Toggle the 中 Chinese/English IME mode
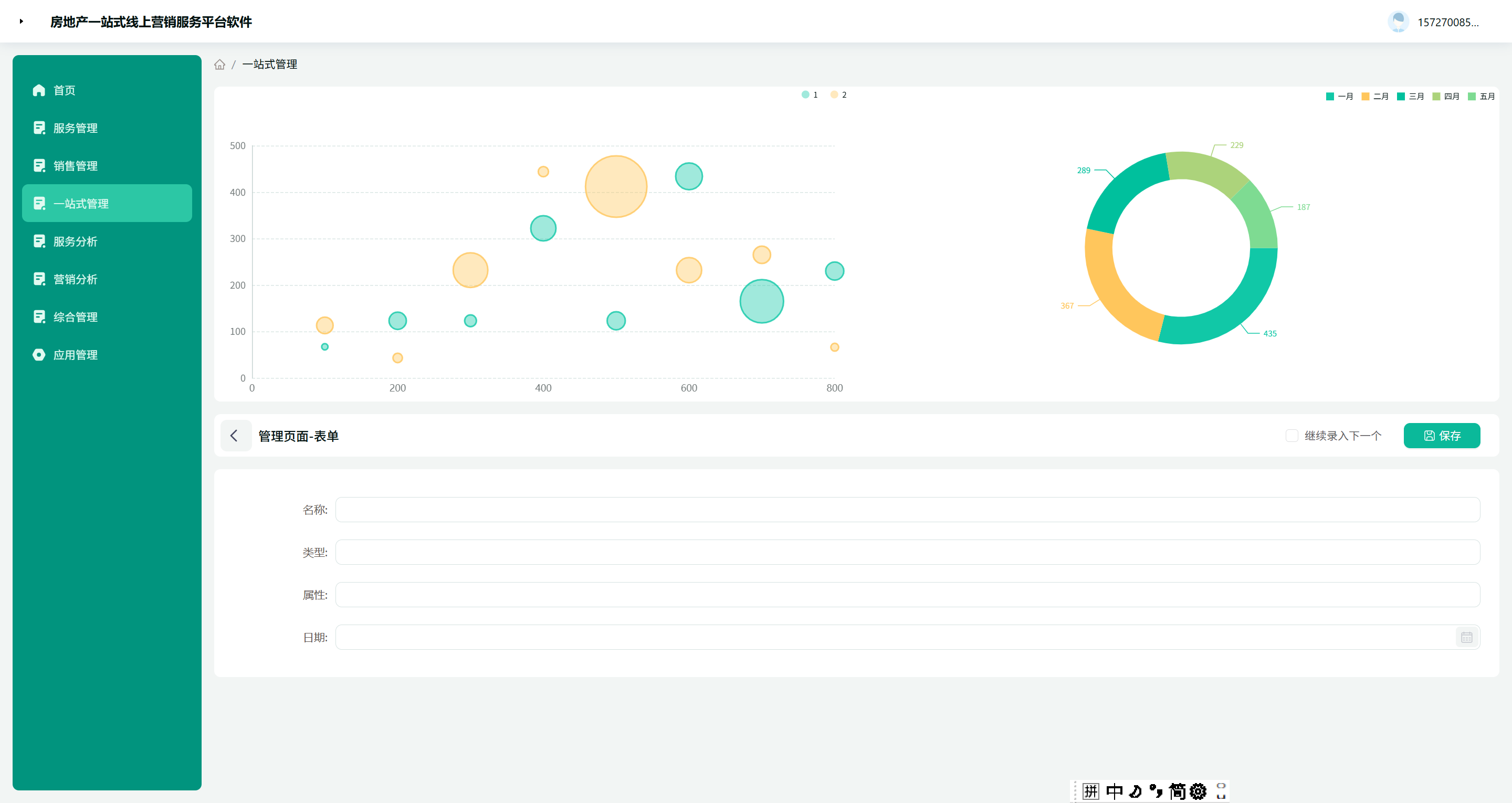Screen dimensions: 1512x803 click(x=1114, y=791)
